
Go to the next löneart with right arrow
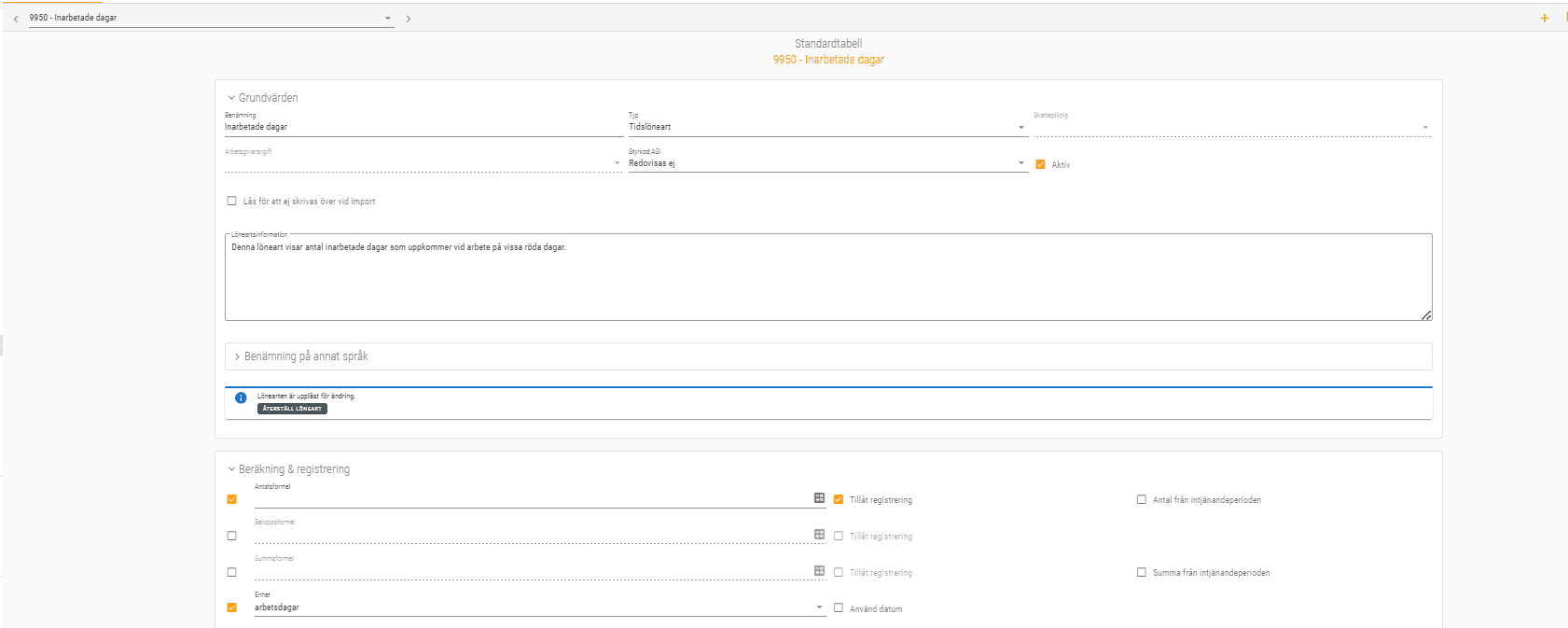[x=408, y=19]
